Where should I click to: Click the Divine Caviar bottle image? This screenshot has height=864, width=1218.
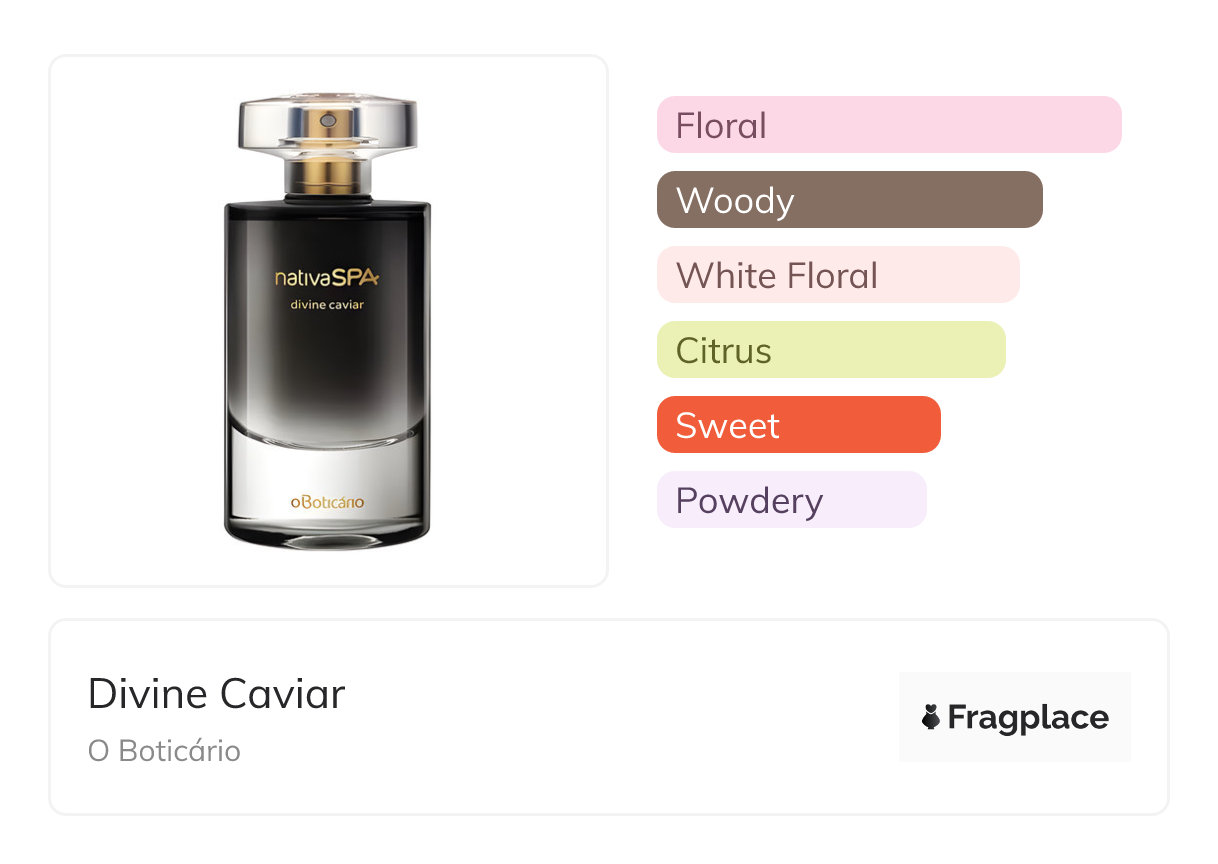(x=328, y=322)
